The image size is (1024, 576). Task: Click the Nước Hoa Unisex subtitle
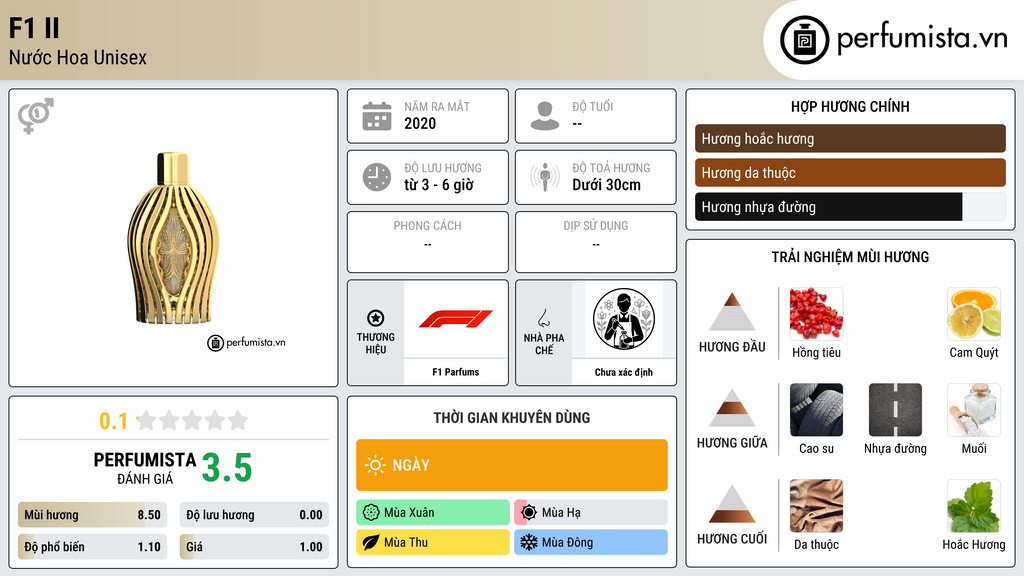pyautogui.click(x=78, y=57)
